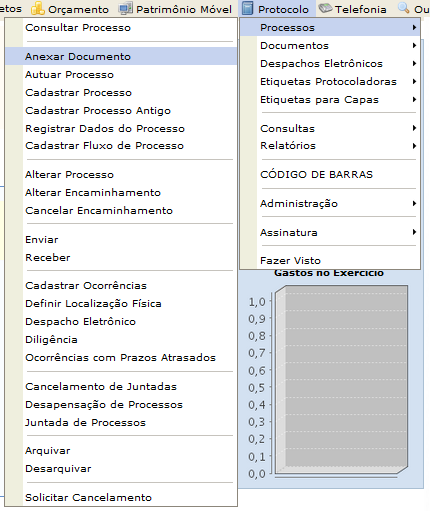Viewport: 430px width, 511px height.
Task: Choose Definir Localização Física
Action: click(x=121, y=303)
